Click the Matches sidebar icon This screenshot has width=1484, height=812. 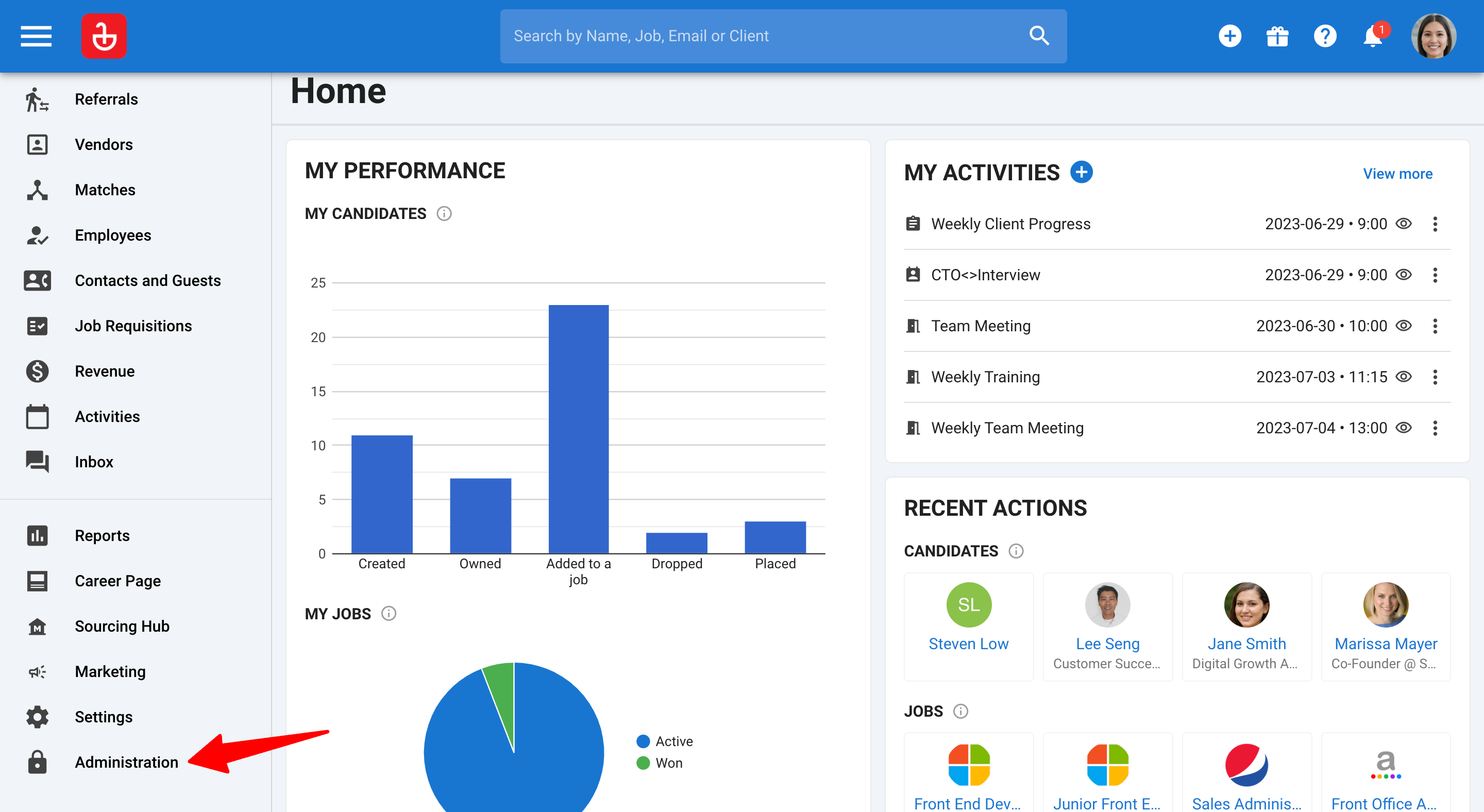[37, 190]
